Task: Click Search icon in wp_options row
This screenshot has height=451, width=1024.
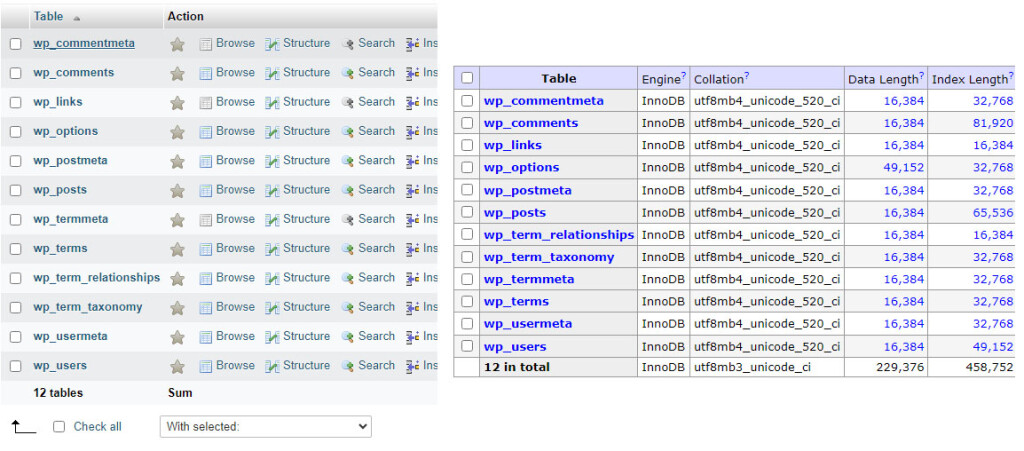Action: tap(348, 131)
